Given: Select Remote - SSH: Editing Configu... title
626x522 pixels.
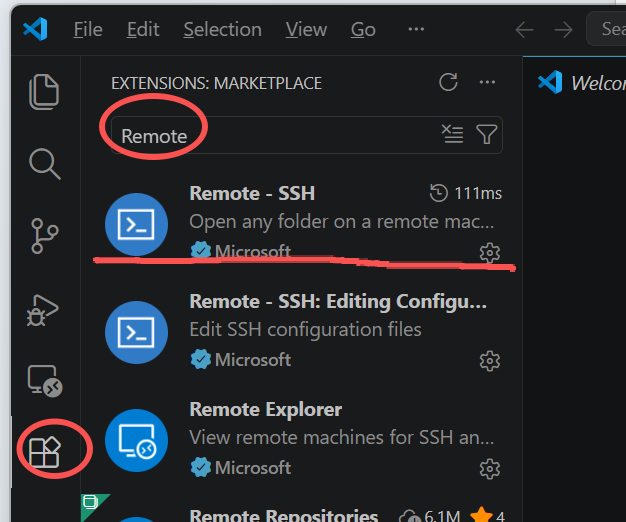Looking at the screenshot, I should [338, 302].
